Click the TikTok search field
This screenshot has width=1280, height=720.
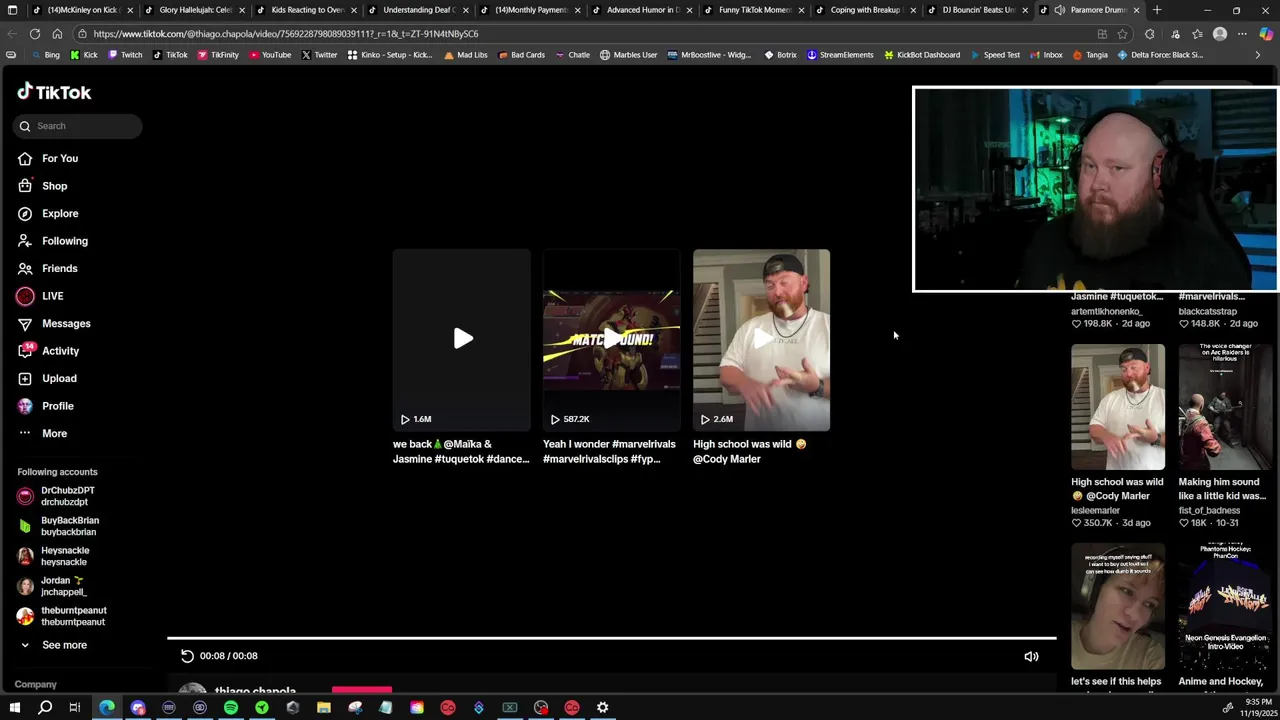coord(78,126)
